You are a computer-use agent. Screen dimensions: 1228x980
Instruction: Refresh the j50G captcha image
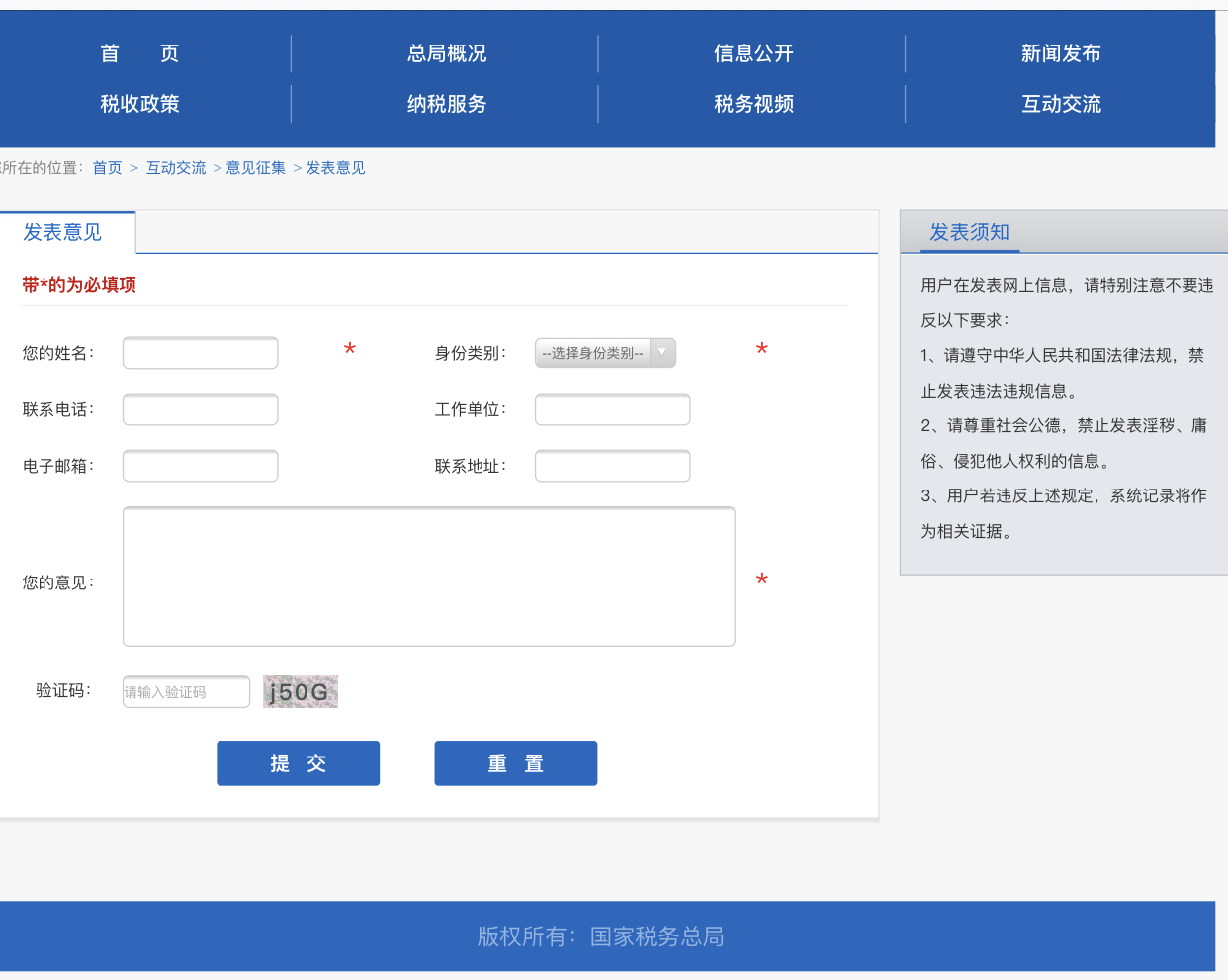[x=301, y=692]
